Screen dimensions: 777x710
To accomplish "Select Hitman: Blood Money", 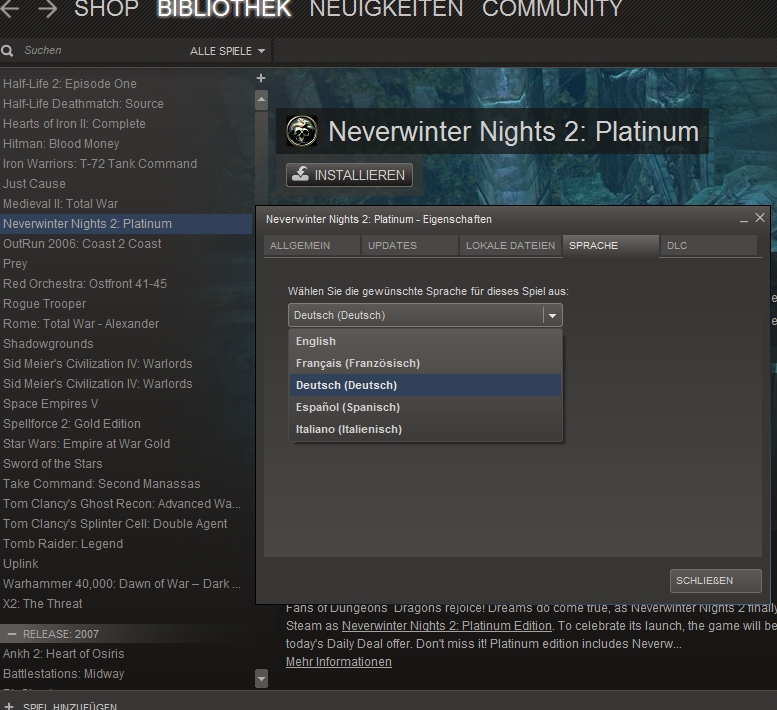I will pyautogui.click(x=126, y=144).
